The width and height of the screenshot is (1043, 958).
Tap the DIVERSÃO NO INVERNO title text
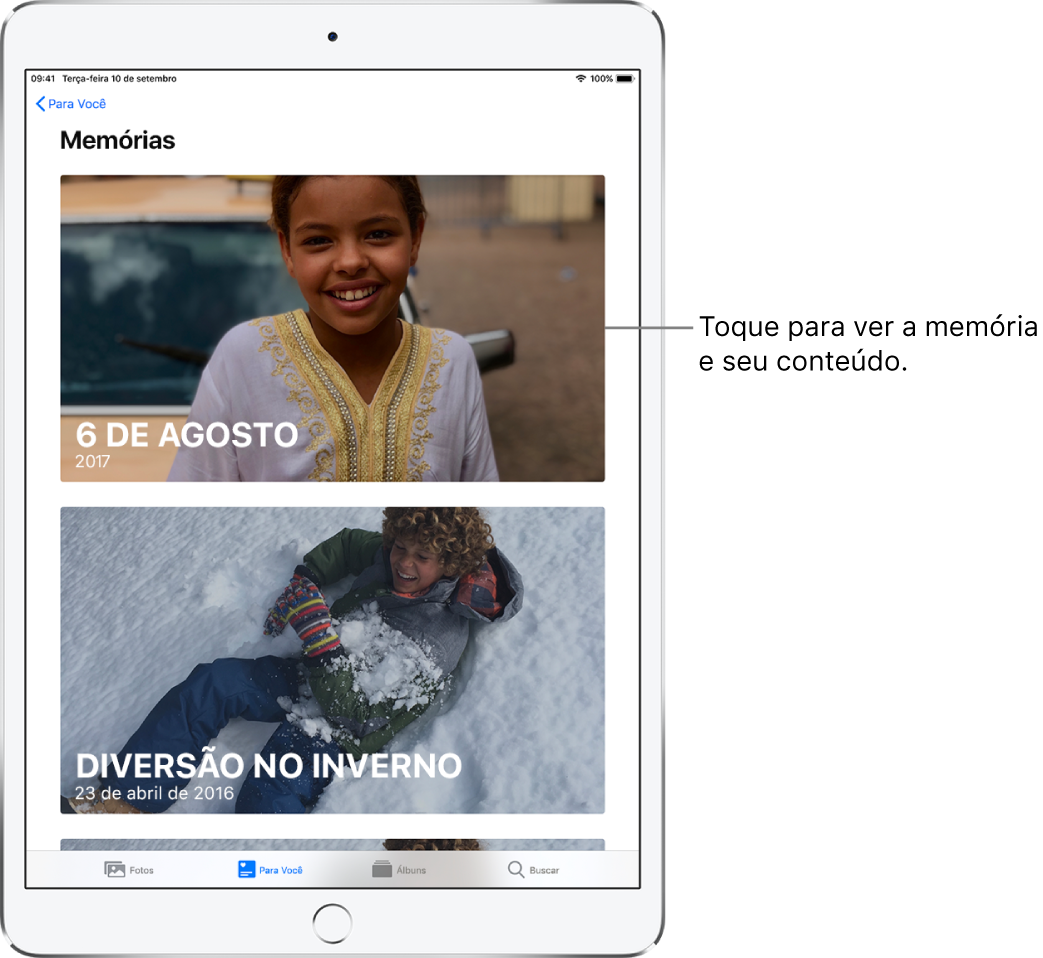click(x=269, y=765)
